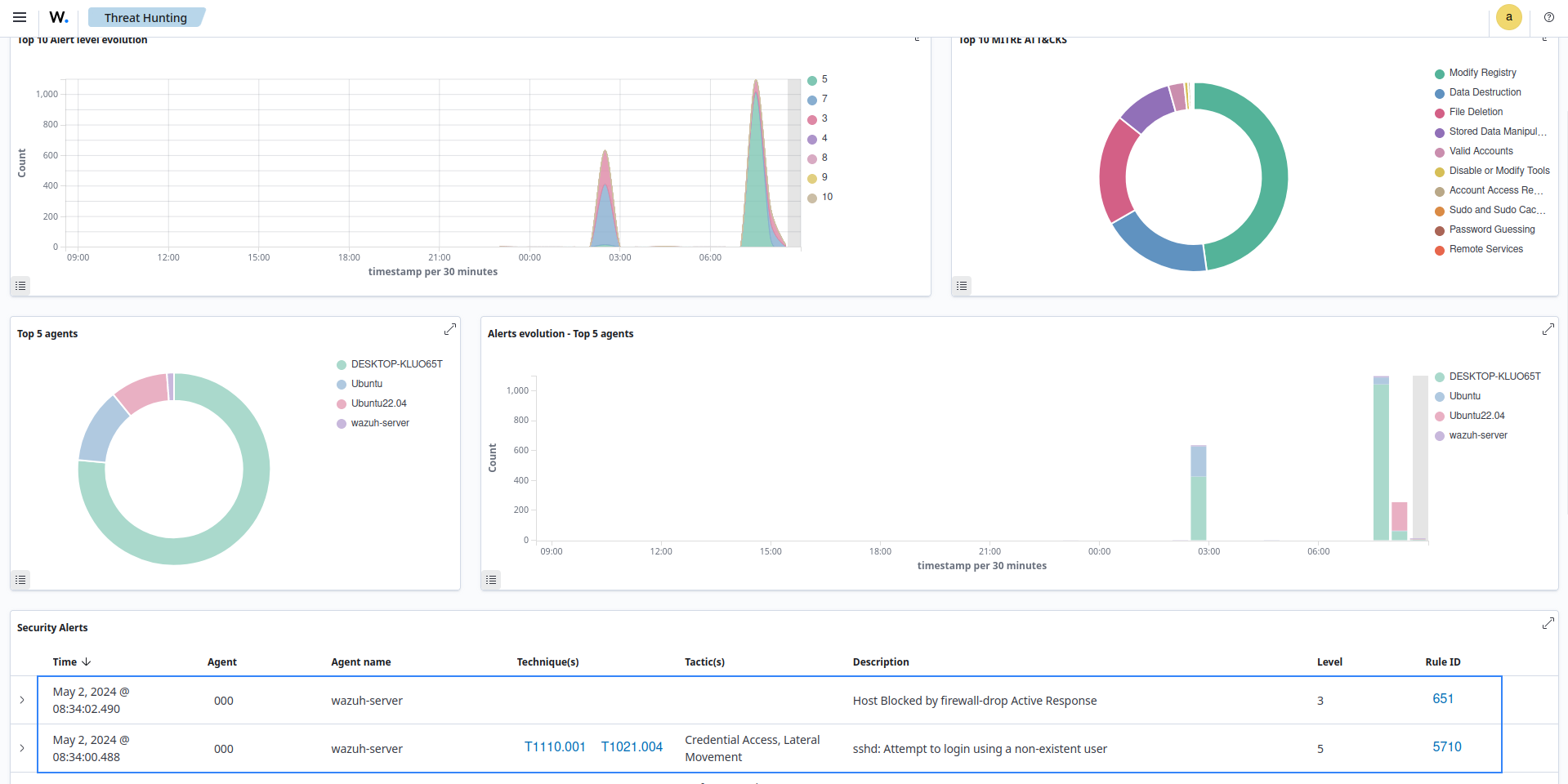Toggle legend for Alerts evolution chart
1568x784 pixels.
[491, 580]
